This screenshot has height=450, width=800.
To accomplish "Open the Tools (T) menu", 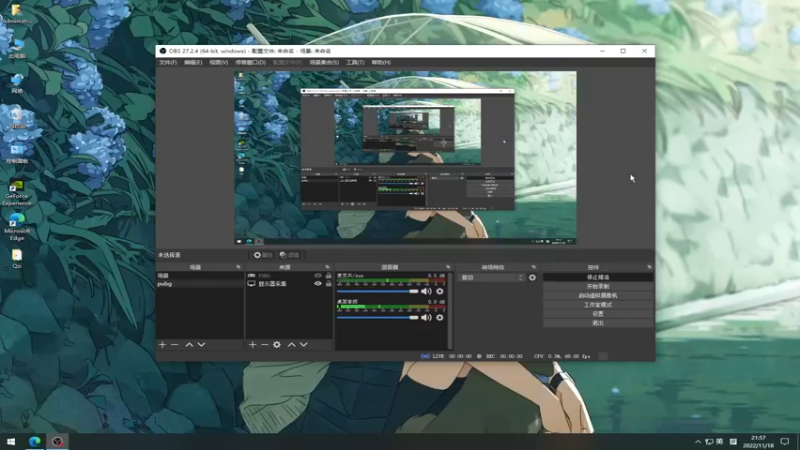I will point(355,62).
